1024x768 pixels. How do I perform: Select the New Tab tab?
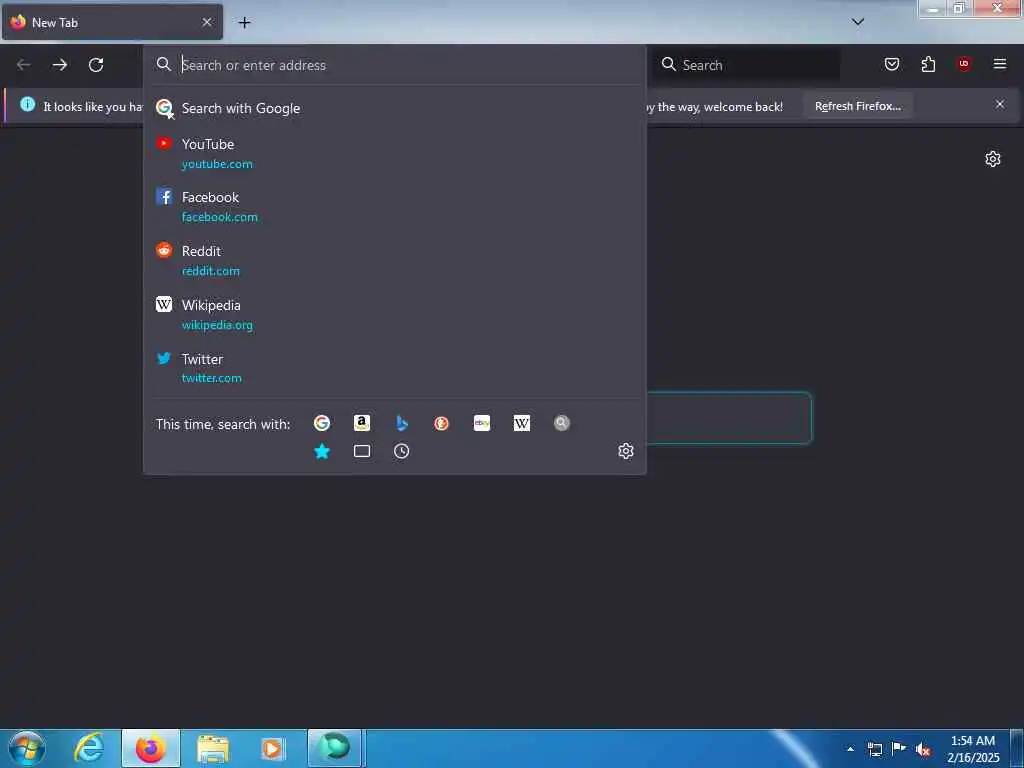point(112,22)
